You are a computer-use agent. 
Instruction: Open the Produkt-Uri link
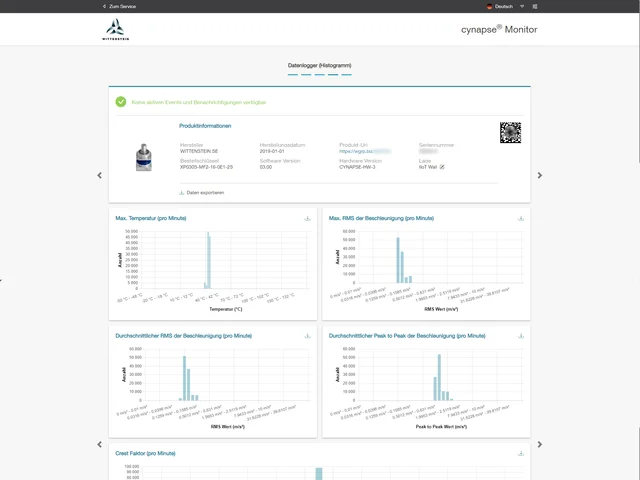coord(365,152)
